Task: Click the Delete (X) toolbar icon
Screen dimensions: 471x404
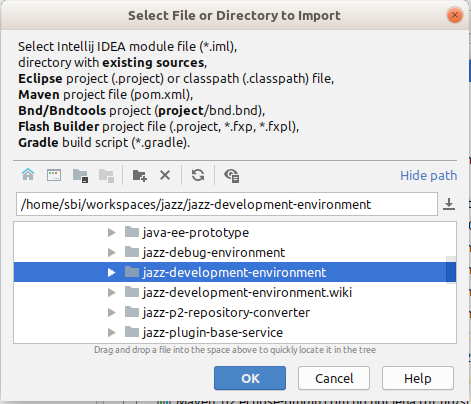Action: click(x=165, y=175)
